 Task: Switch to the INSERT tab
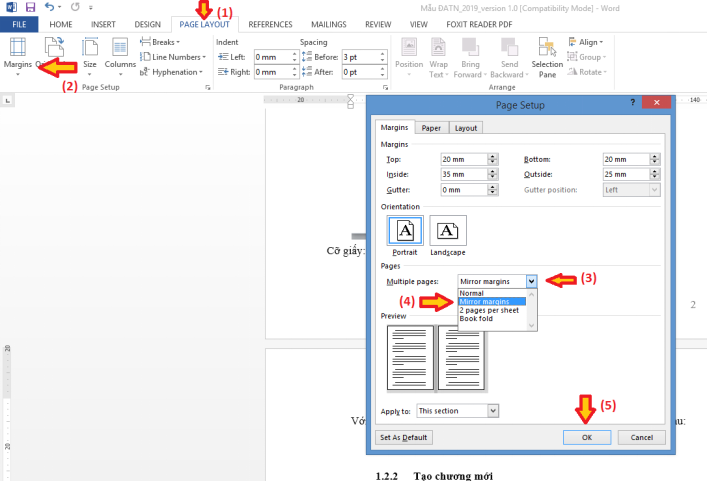pyautogui.click(x=103, y=24)
